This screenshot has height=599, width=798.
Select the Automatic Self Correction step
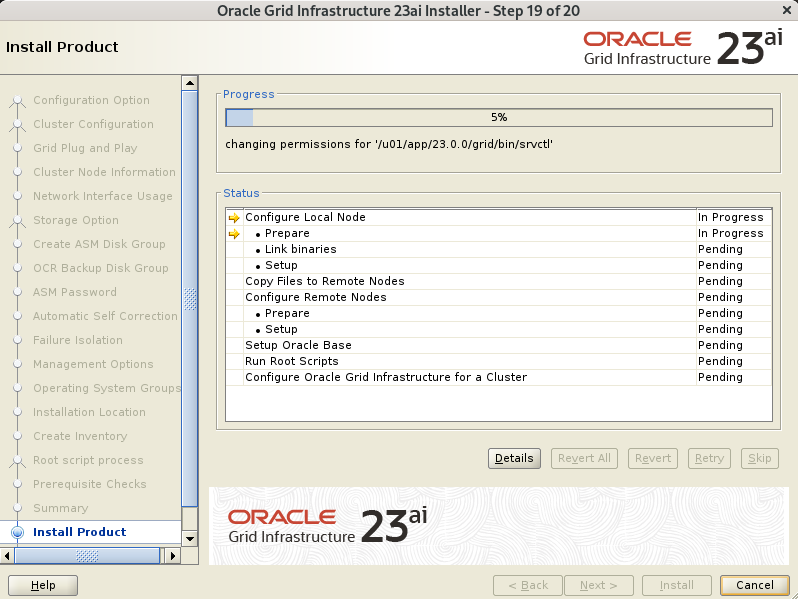pyautogui.click(x=105, y=316)
